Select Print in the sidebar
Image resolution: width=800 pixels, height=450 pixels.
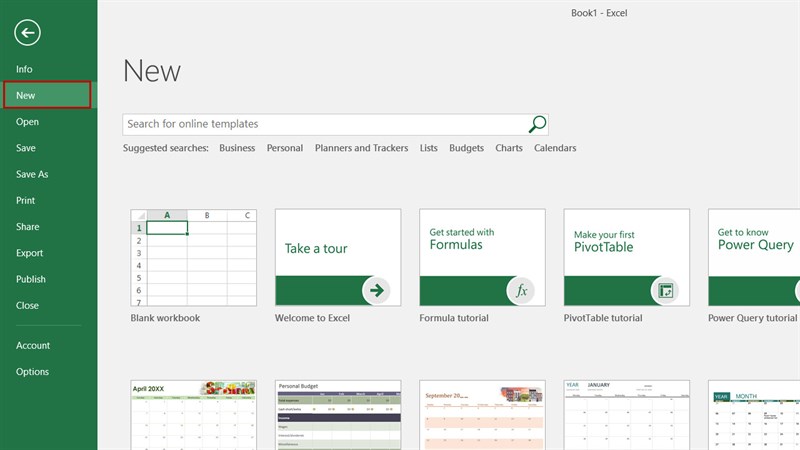(x=26, y=201)
